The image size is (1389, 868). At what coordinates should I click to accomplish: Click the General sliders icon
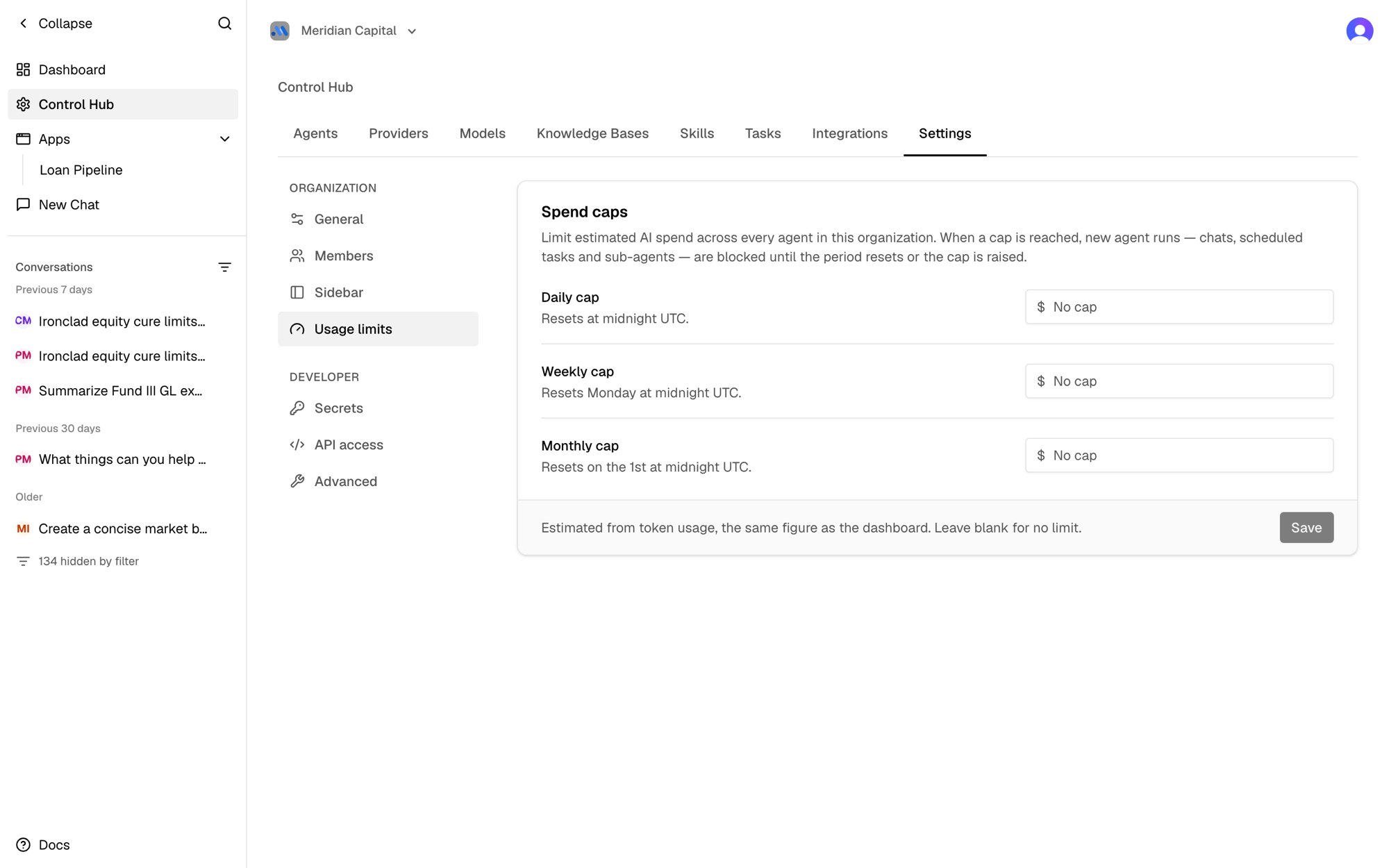click(297, 219)
